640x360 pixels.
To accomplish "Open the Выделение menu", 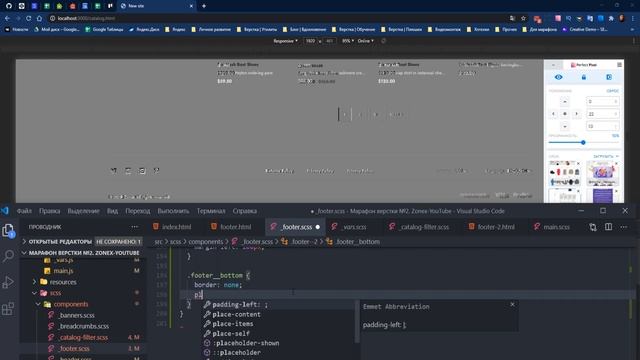I will point(83,211).
